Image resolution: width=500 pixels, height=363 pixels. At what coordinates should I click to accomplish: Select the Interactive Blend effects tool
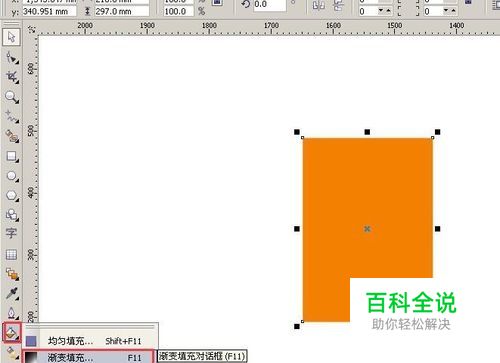[x=12, y=274]
